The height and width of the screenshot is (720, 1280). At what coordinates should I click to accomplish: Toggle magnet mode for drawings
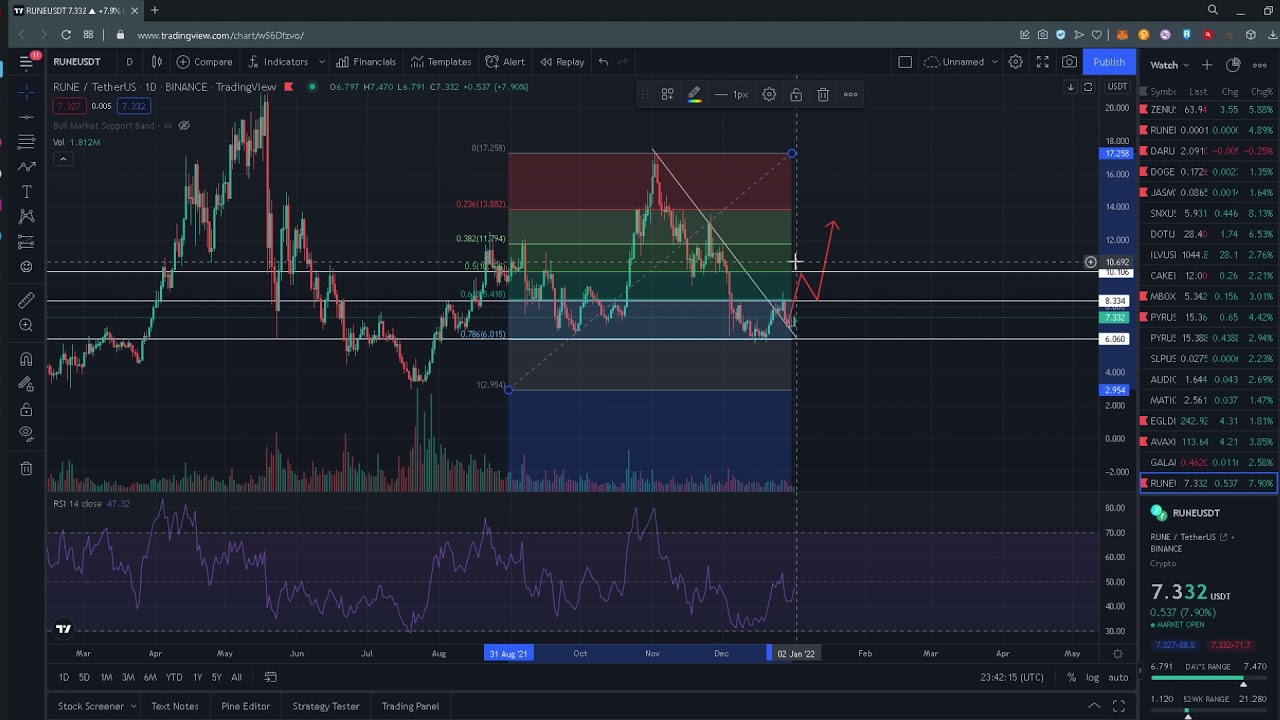click(26, 359)
